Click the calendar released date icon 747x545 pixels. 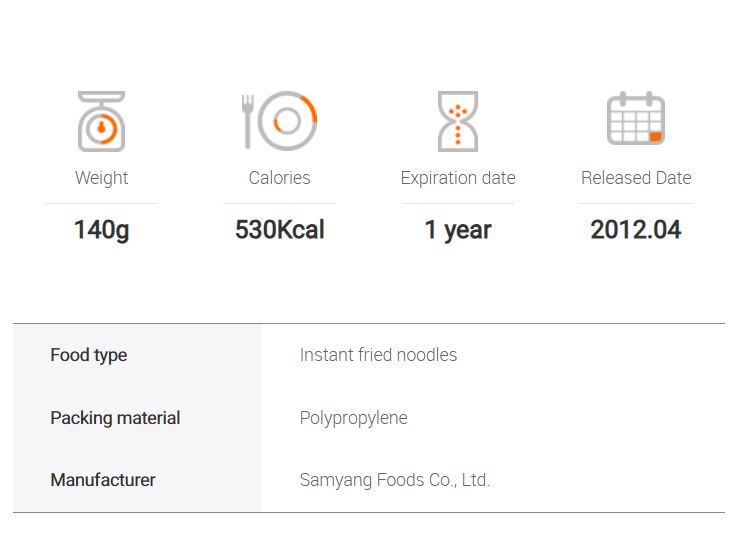[x=636, y=118]
